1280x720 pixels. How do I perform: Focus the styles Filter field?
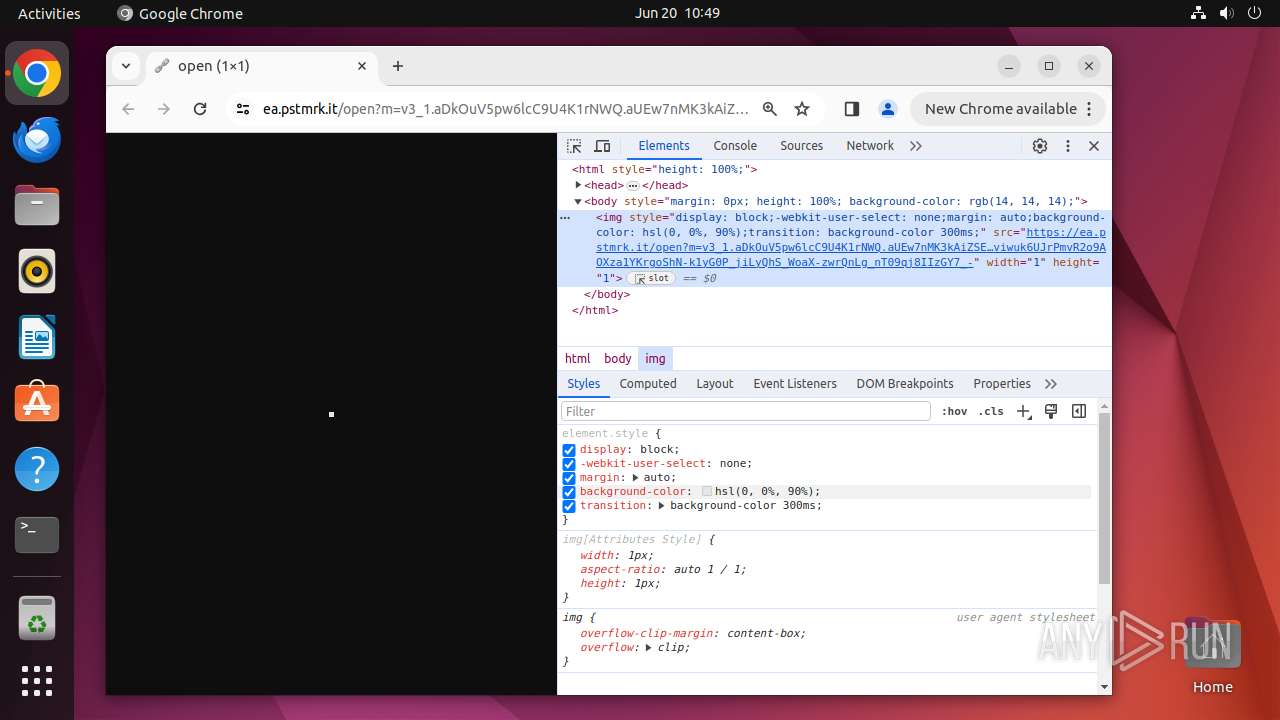point(746,411)
